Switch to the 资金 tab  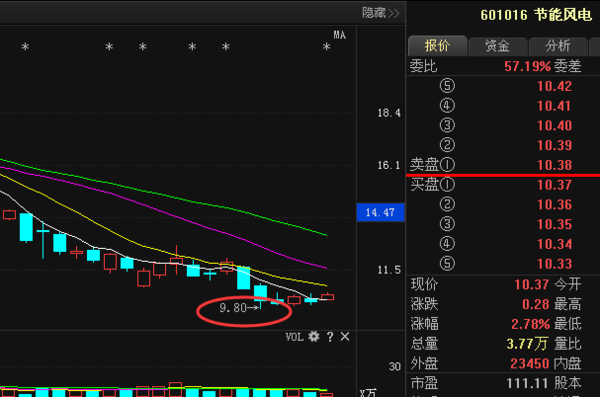pyautogui.click(x=497, y=46)
